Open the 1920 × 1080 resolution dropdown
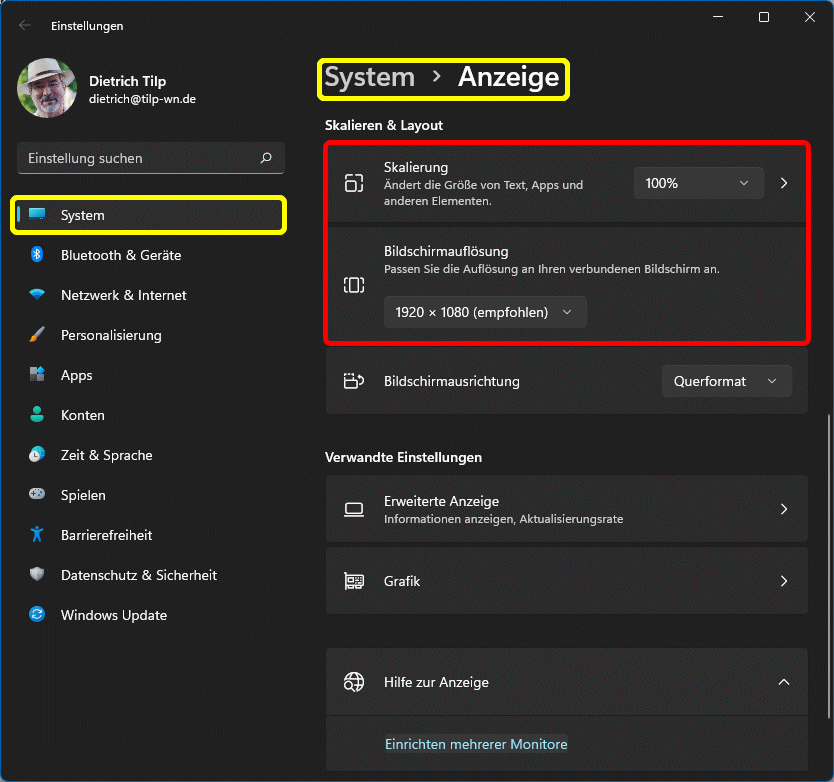The width and height of the screenshot is (834, 782). [485, 312]
